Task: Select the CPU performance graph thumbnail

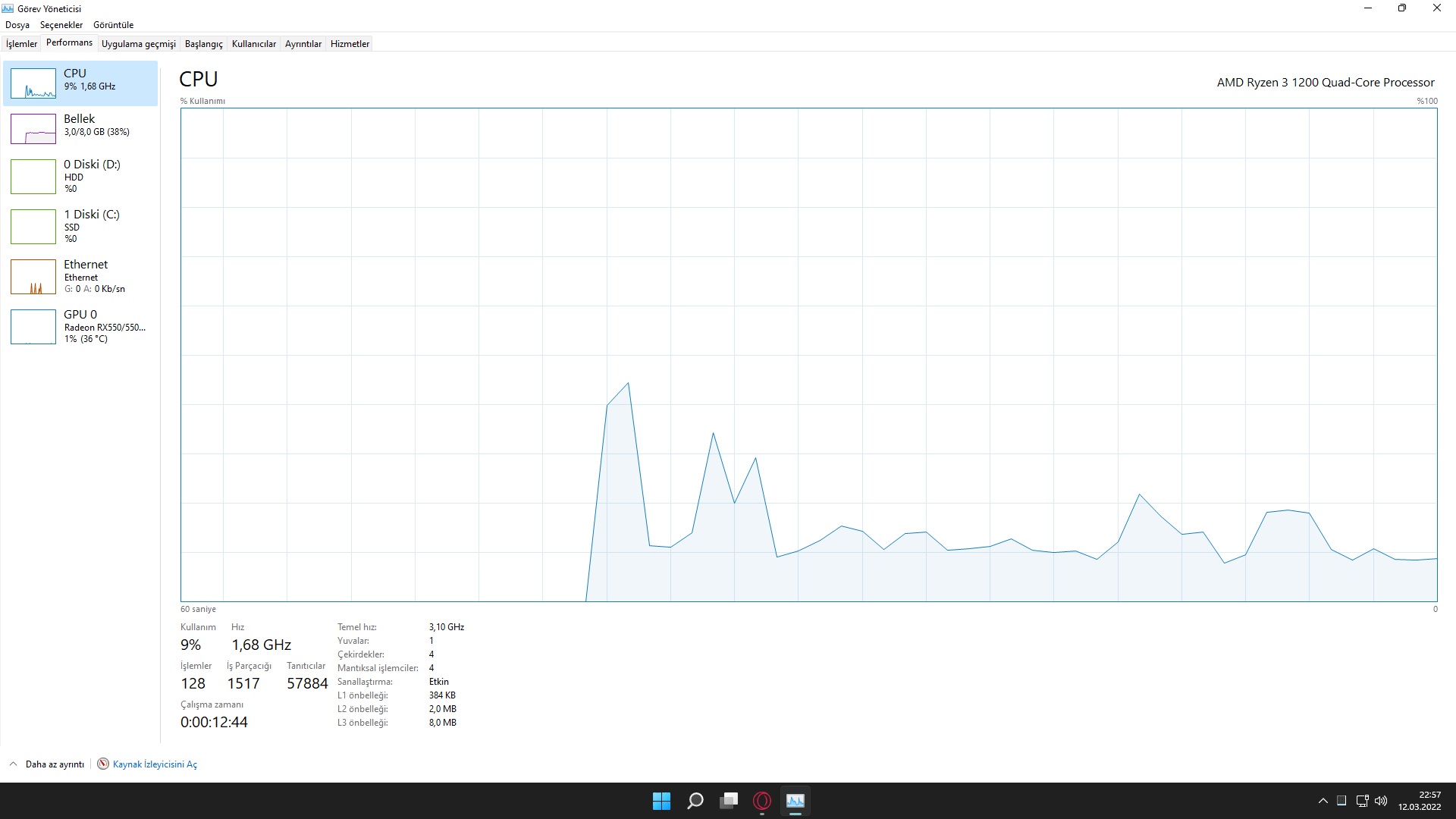Action: coord(33,83)
